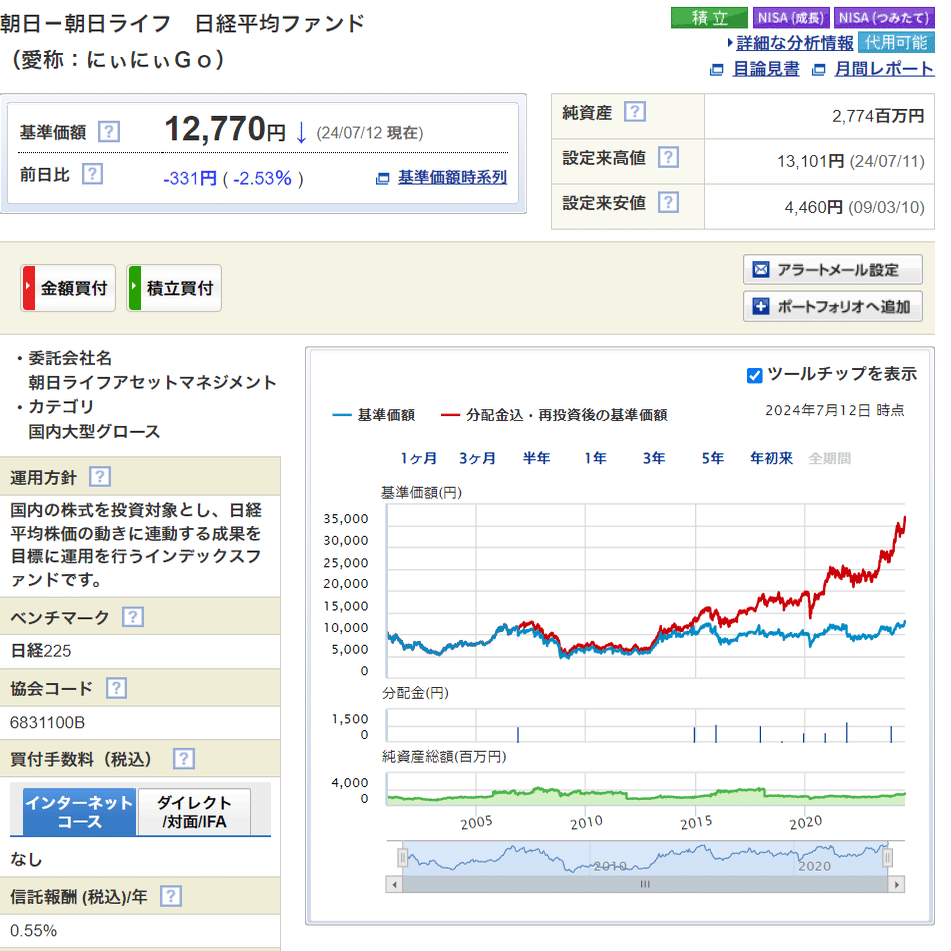Click change value -331円

click(x=190, y=178)
